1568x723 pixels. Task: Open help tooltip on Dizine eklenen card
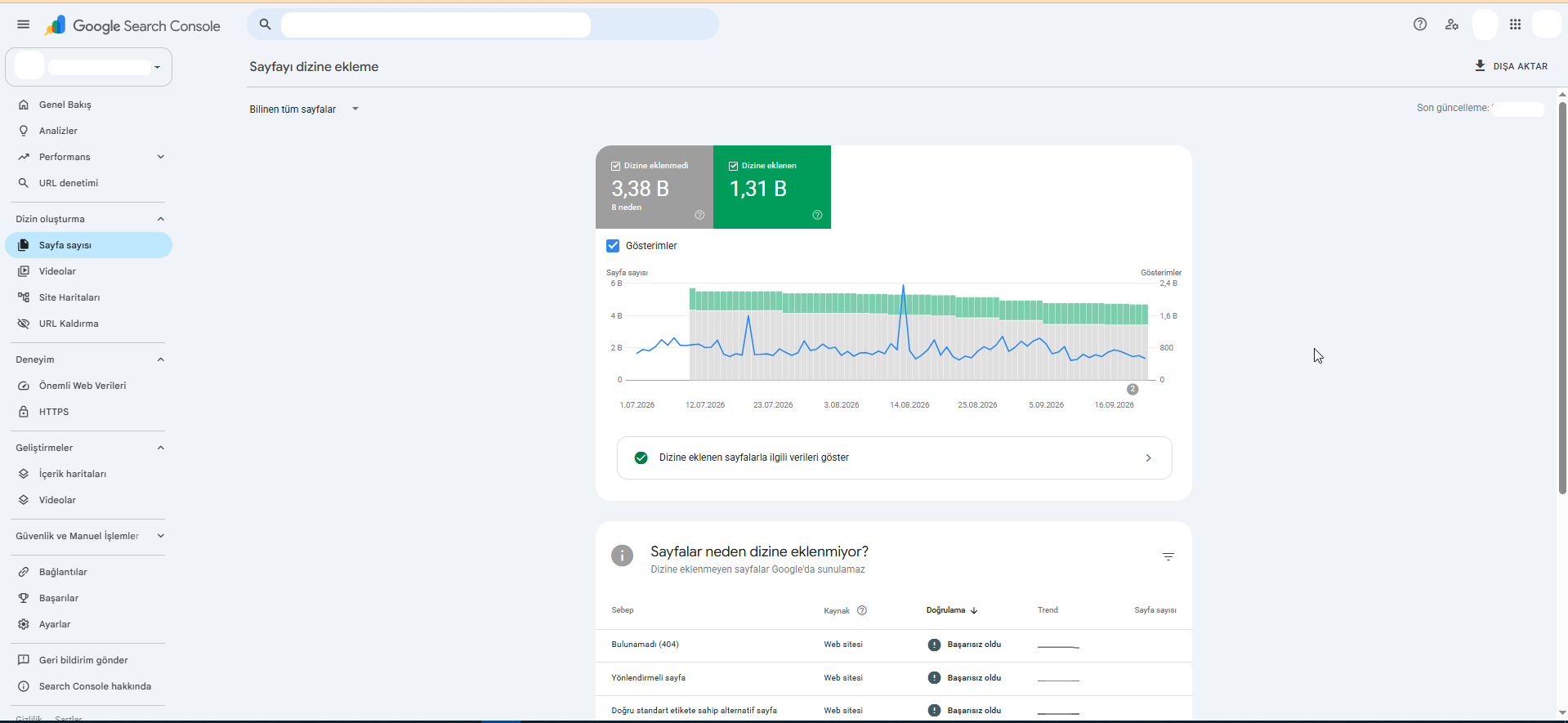(817, 215)
